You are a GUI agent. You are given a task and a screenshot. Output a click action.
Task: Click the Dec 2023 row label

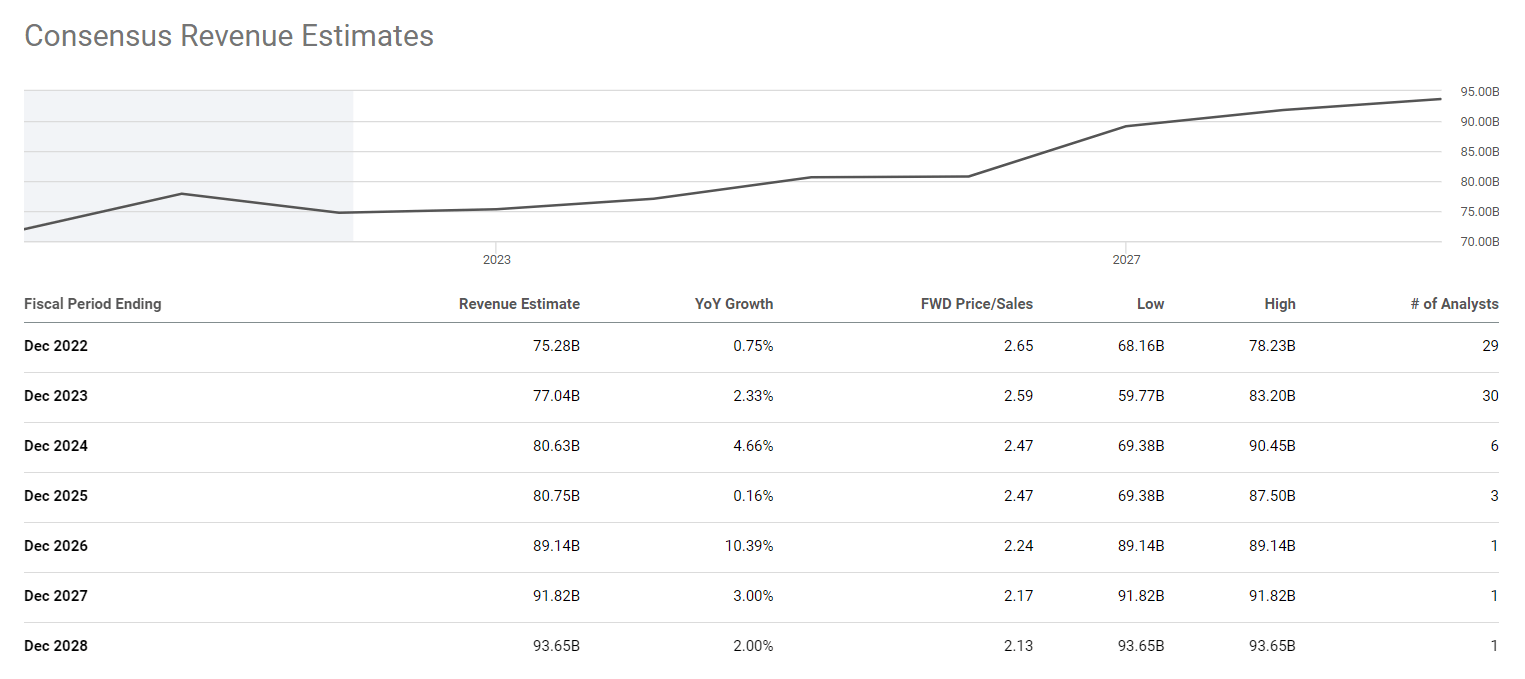[x=56, y=396]
